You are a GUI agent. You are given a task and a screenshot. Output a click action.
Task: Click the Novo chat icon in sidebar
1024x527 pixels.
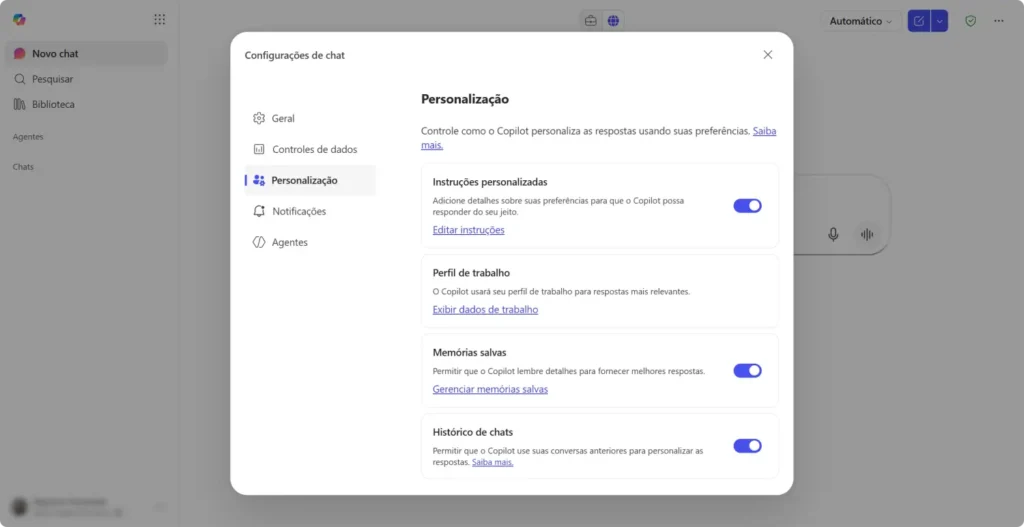pyautogui.click(x=20, y=54)
